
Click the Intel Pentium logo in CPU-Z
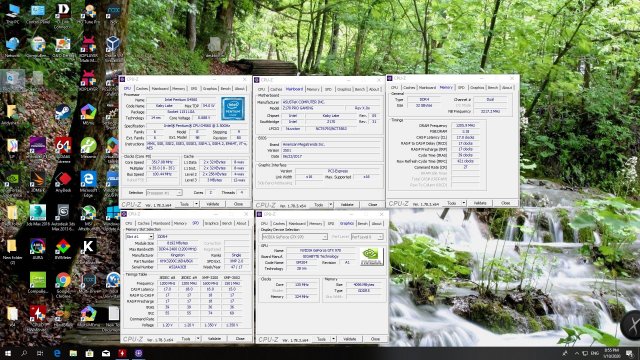[x=233, y=109]
